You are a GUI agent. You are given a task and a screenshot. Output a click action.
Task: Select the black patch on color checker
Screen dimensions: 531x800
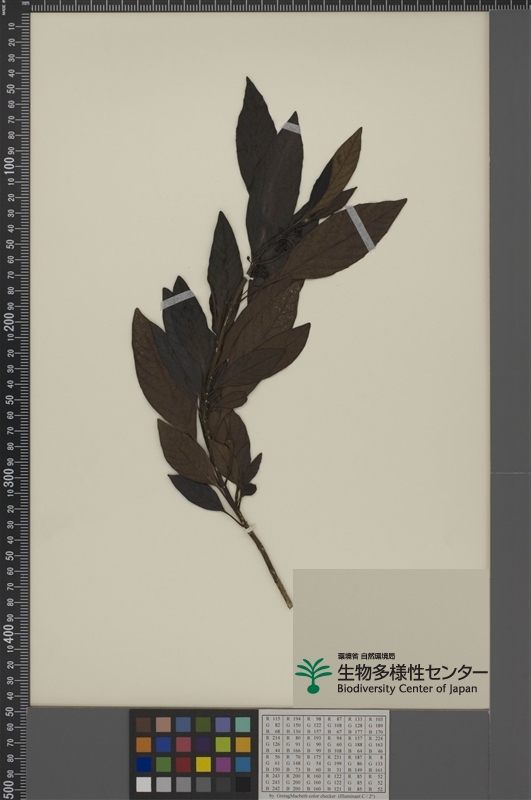pos(243,784)
